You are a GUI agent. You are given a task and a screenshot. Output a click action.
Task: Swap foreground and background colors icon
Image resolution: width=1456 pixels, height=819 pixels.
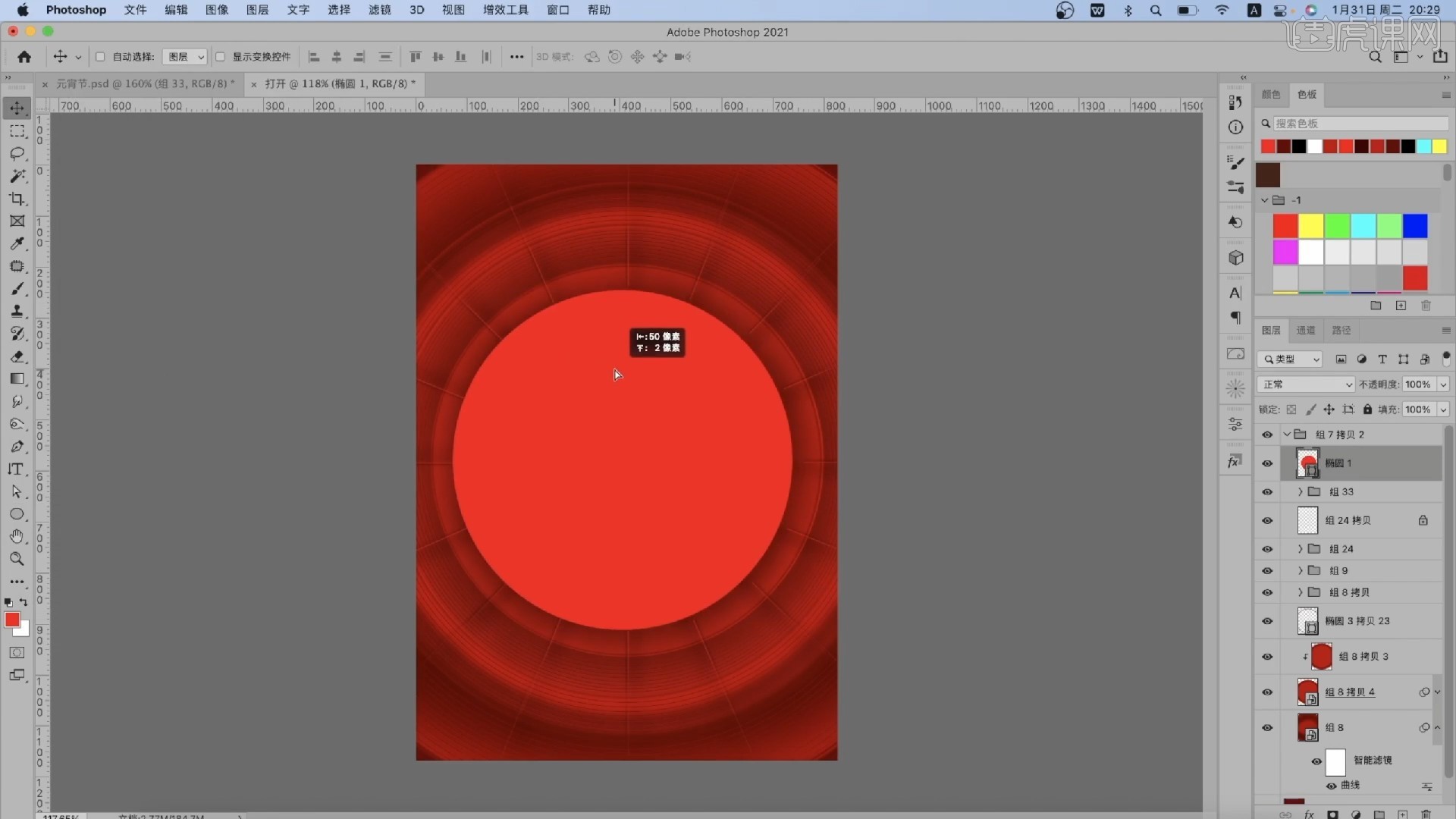(24, 602)
